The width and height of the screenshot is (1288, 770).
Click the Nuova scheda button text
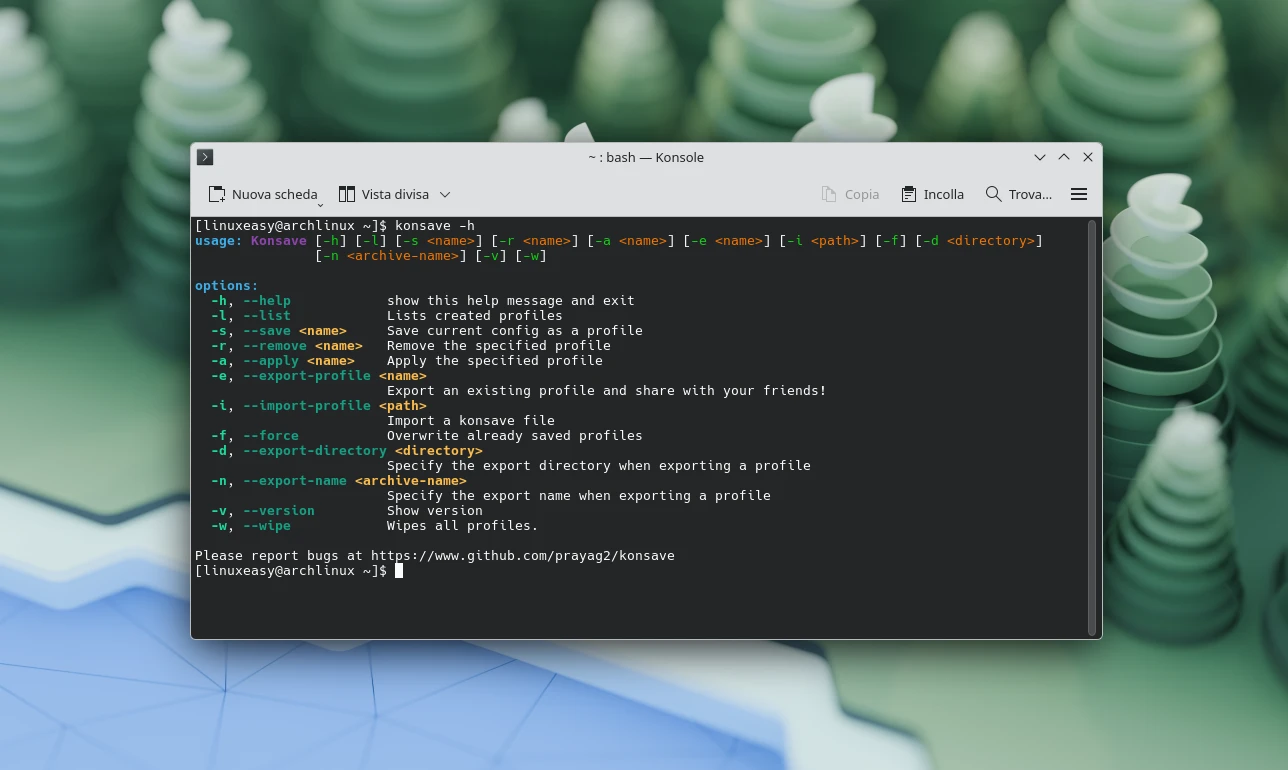tap(274, 193)
